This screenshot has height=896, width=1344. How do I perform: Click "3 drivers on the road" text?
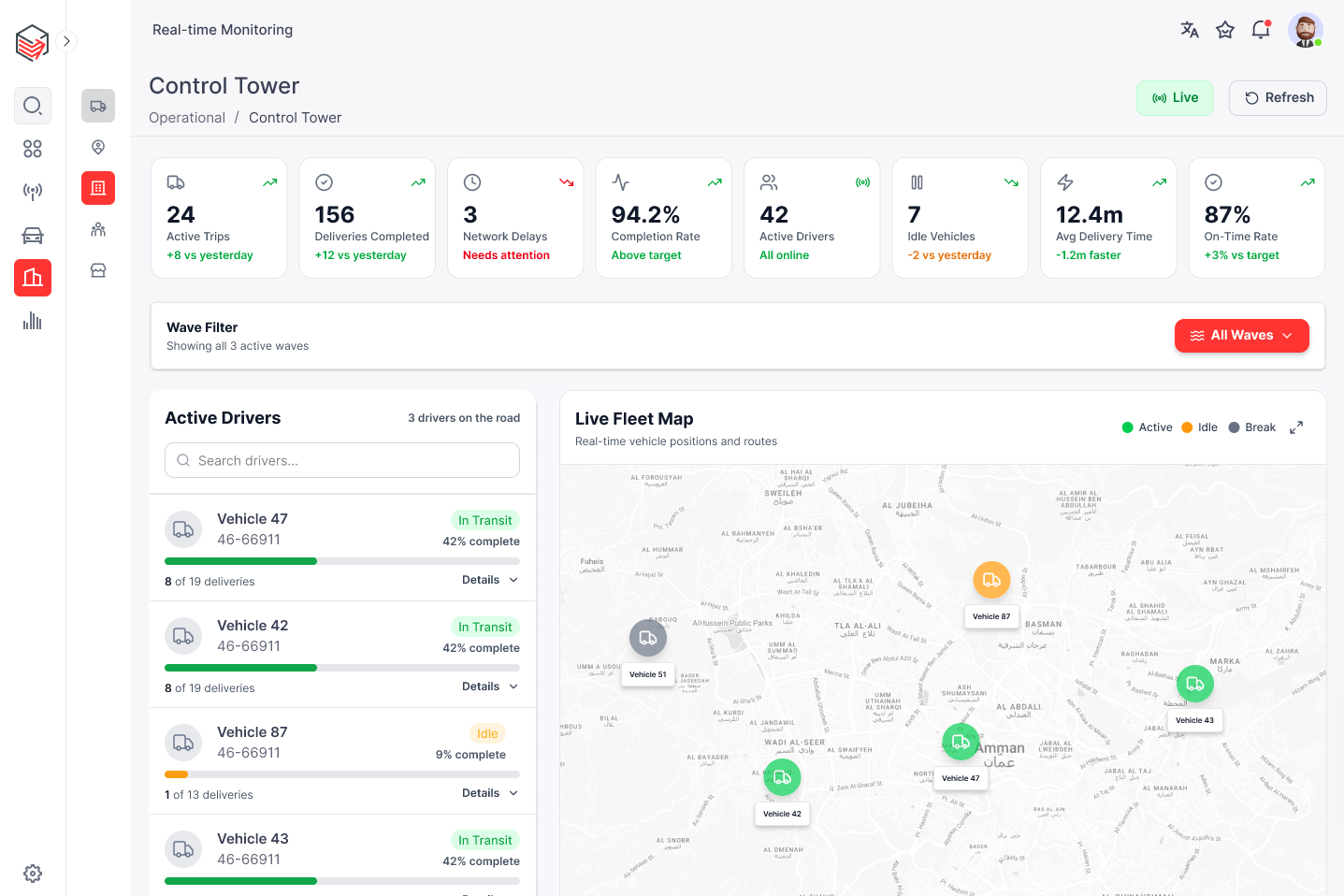click(464, 418)
